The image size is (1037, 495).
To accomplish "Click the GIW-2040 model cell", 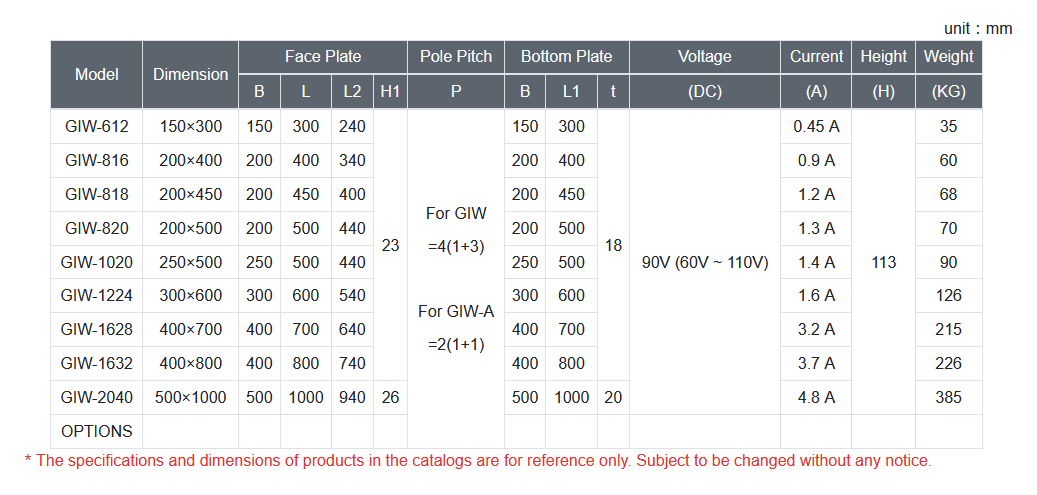I will (x=97, y=398).
